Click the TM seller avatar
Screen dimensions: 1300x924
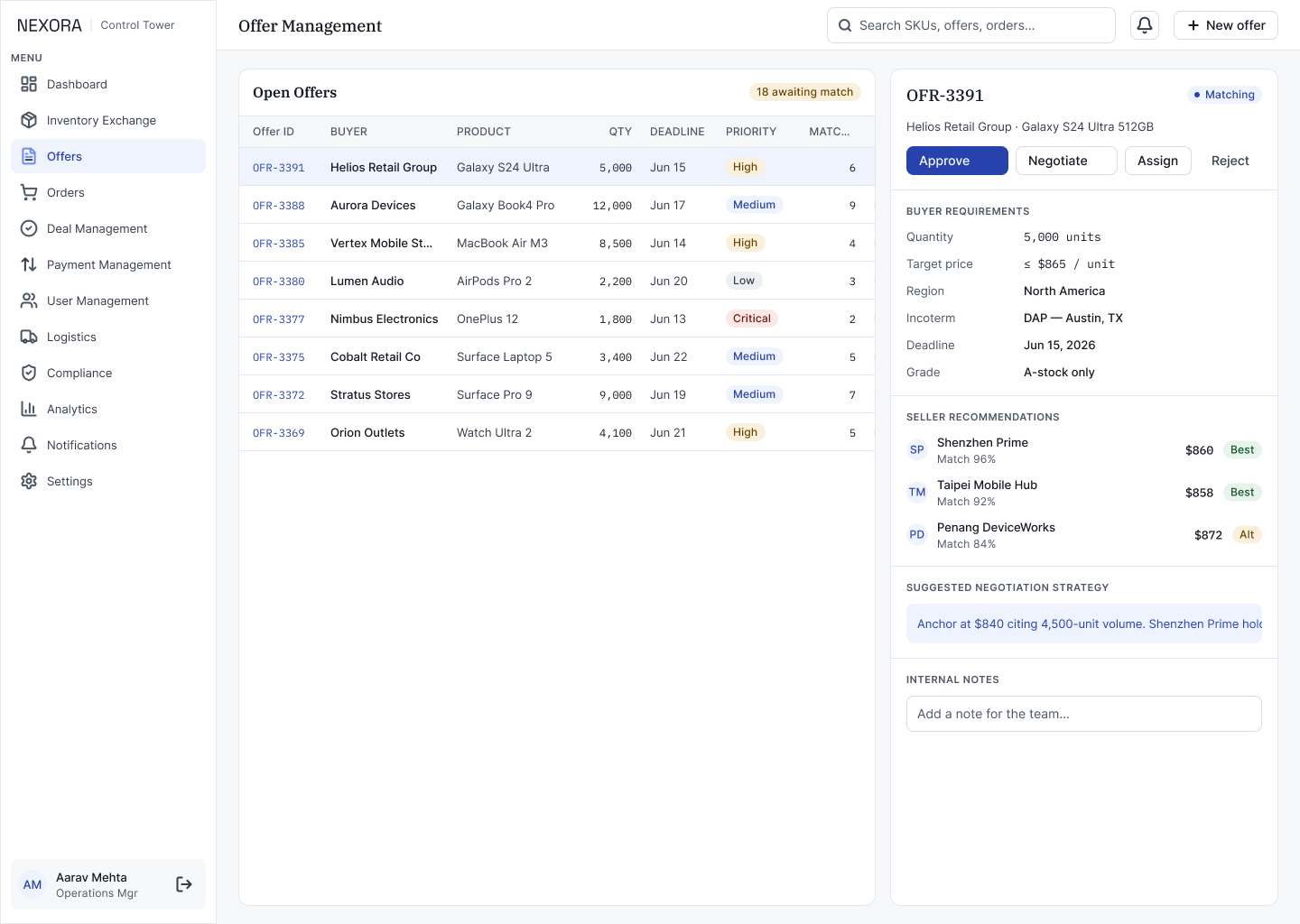[x=917, y=492]
